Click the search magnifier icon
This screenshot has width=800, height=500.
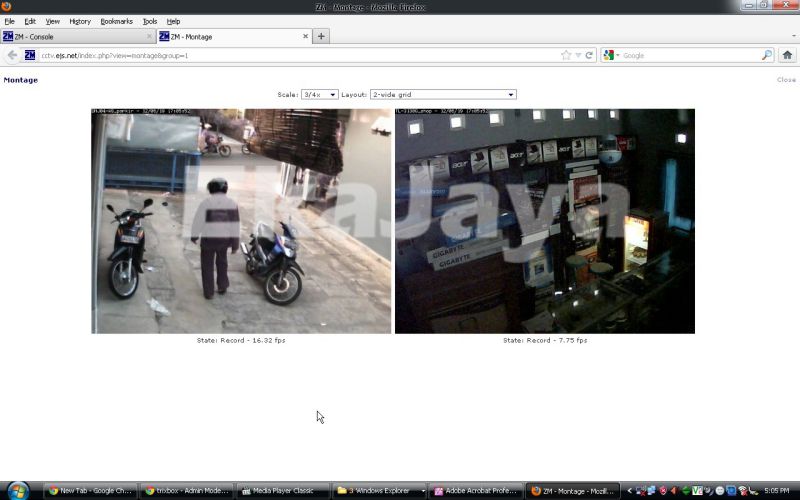pos(767,55)
